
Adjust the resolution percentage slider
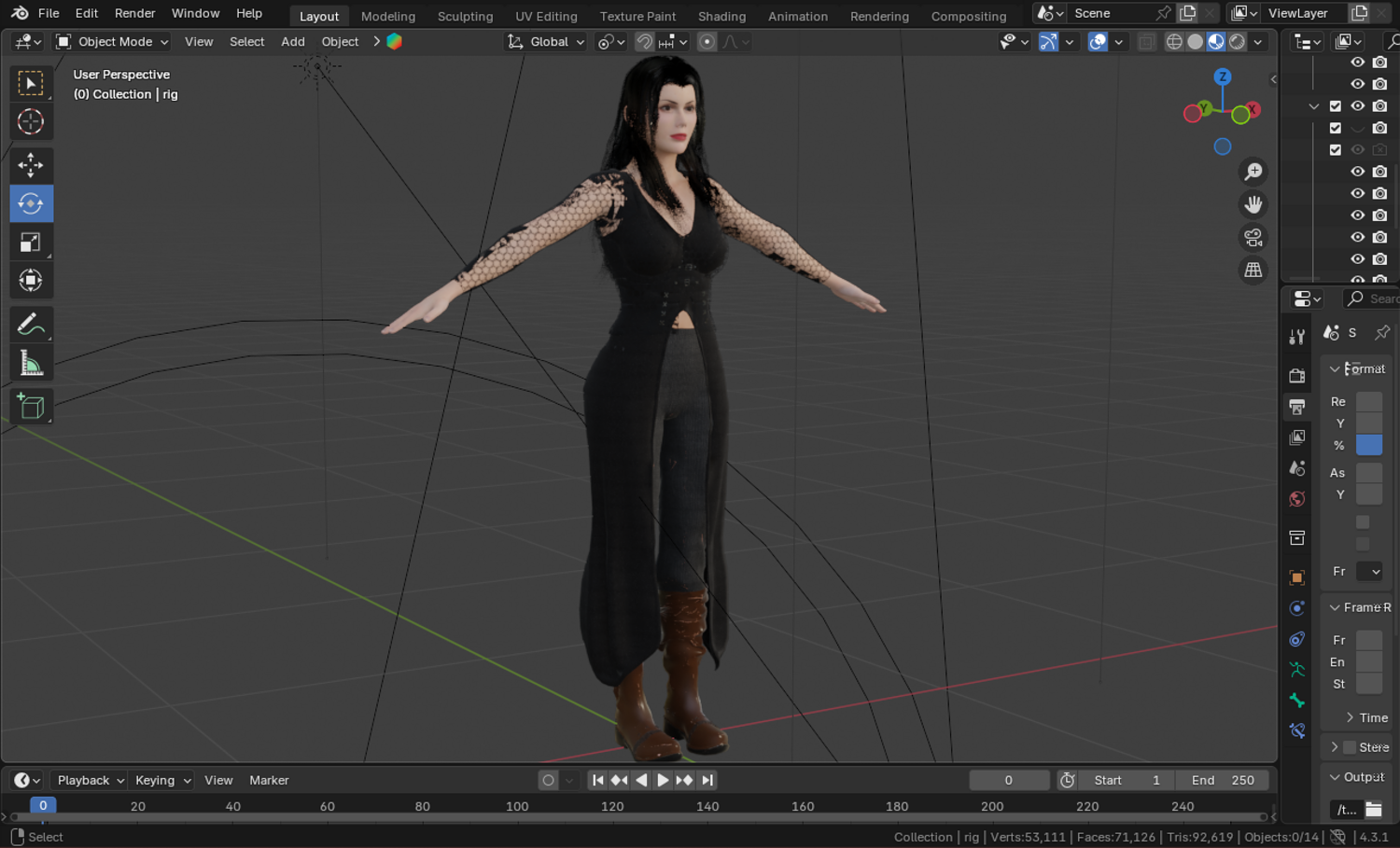(1369, 446)
